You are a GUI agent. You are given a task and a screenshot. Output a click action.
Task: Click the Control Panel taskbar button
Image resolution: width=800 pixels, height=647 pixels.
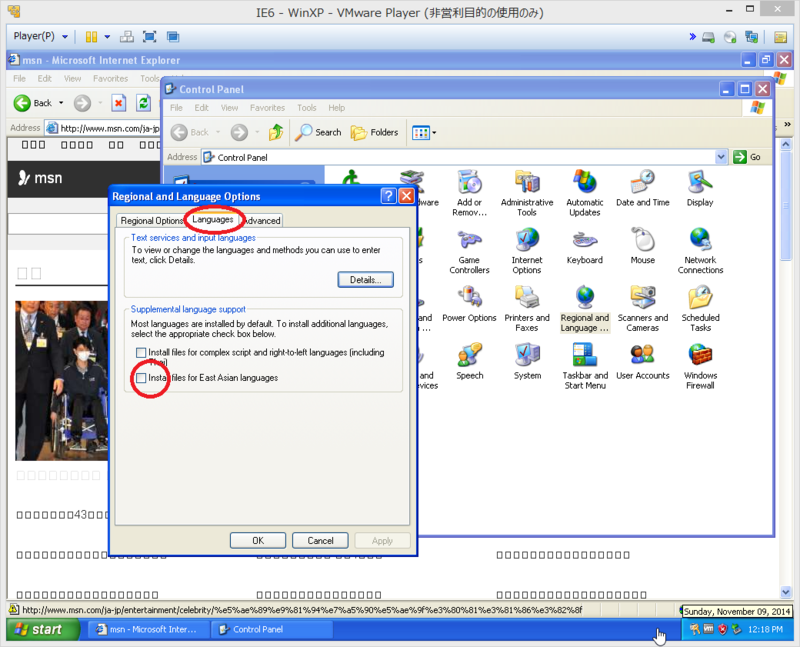point(271,630)
